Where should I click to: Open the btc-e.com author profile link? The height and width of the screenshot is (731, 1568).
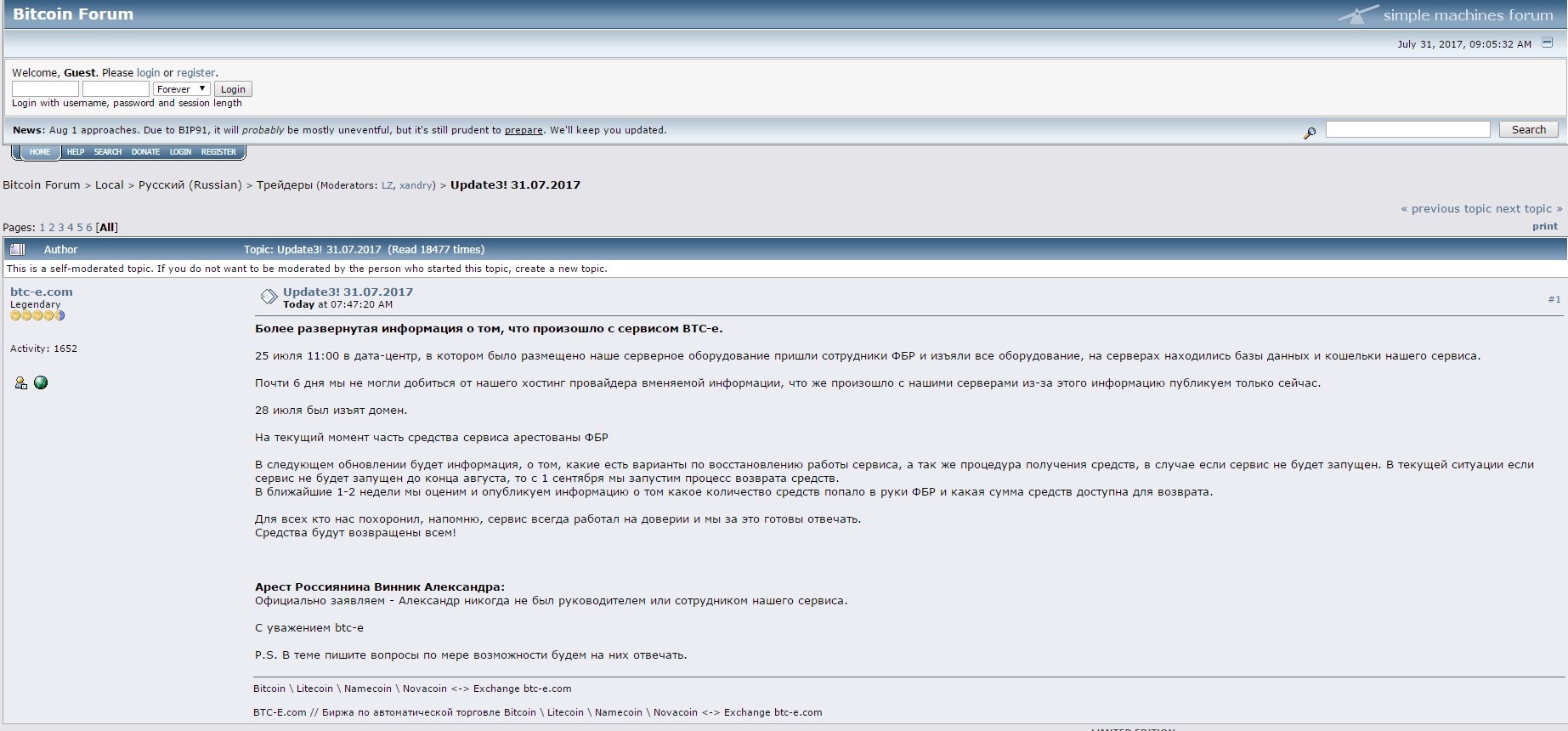(x=42, y=292)
